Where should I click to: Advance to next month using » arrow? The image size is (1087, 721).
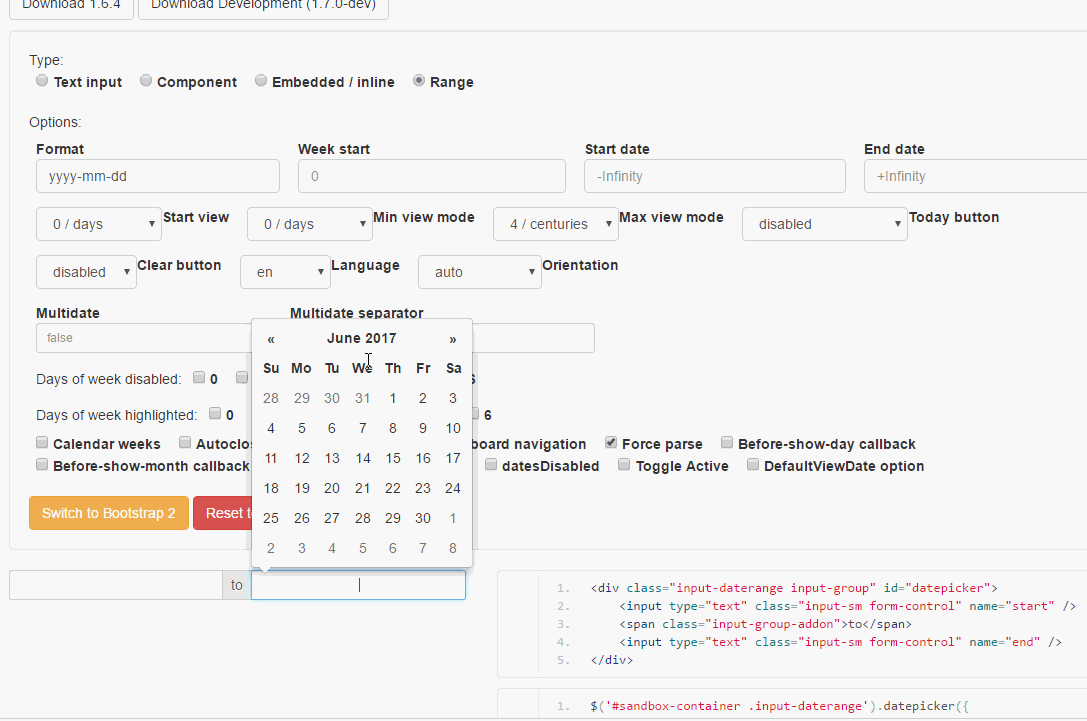tap(452, 339)
